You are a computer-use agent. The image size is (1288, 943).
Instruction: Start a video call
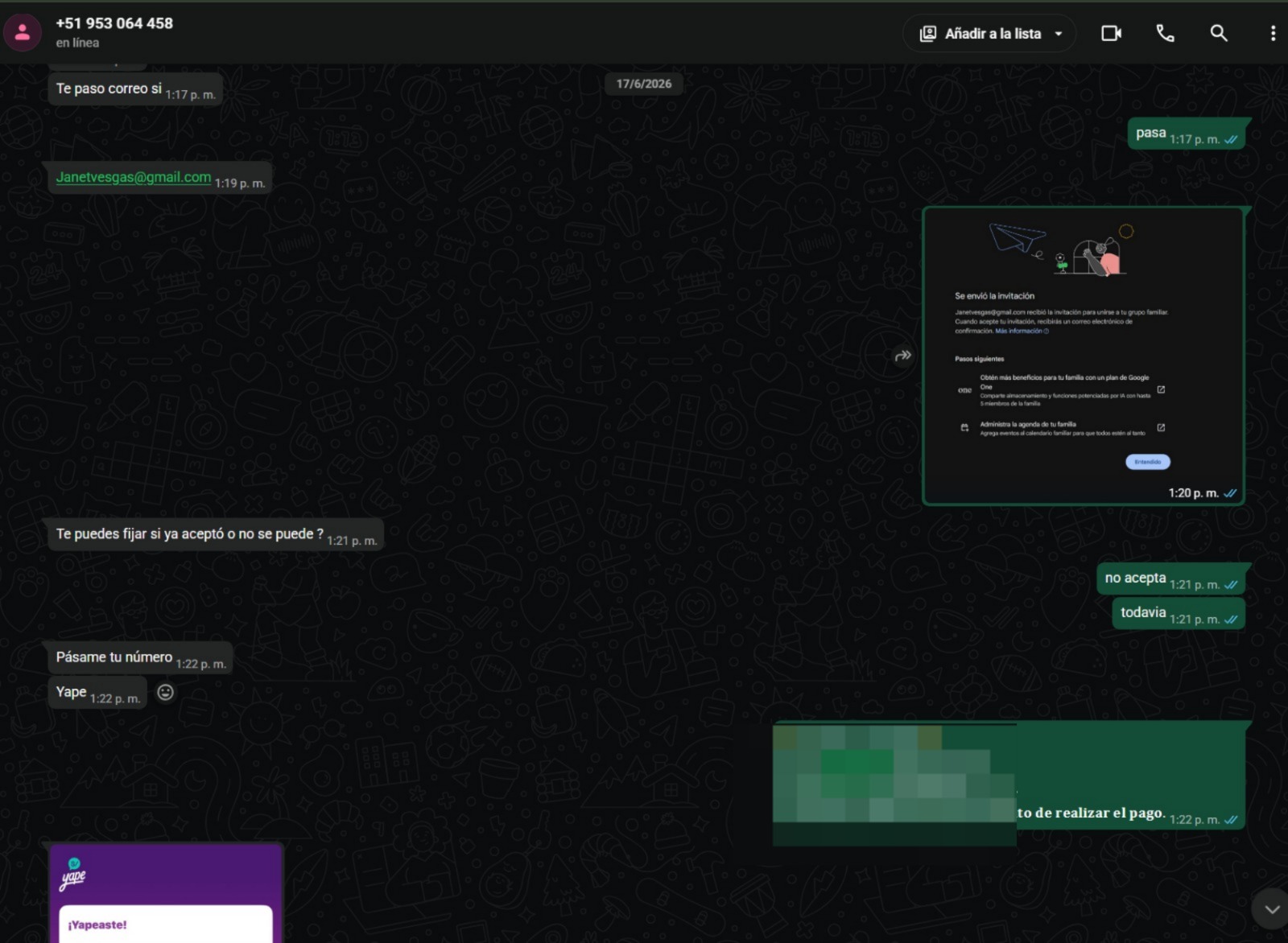[x=1111, y=33]
